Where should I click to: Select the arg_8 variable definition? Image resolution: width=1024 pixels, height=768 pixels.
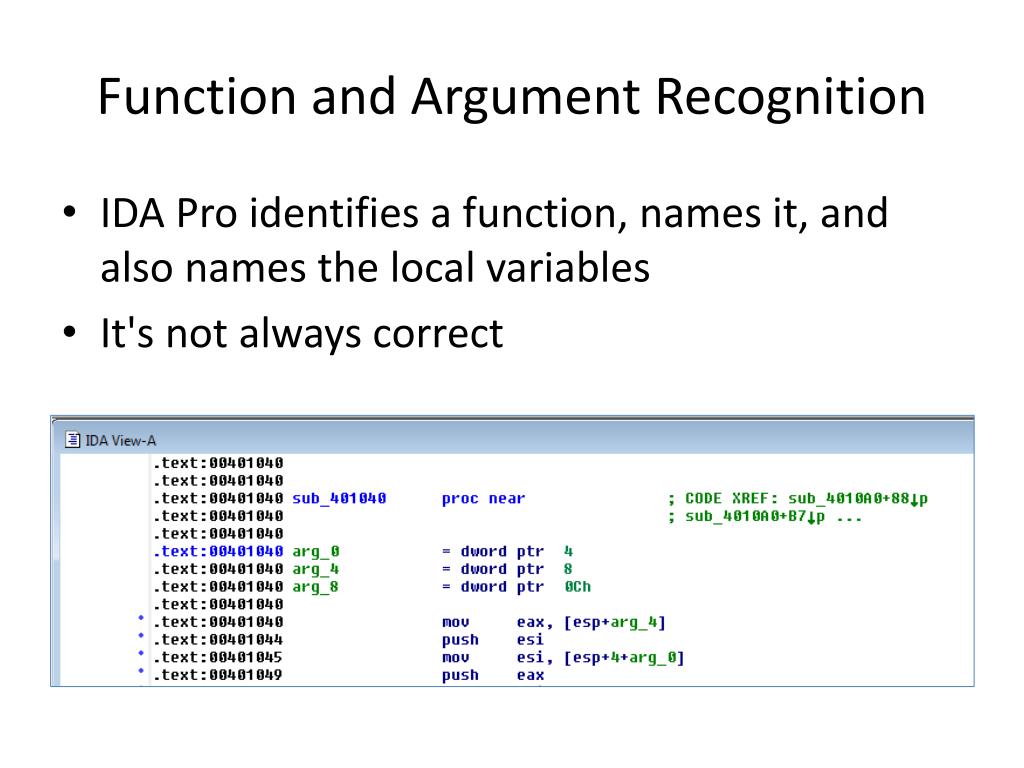click(315, 587)
